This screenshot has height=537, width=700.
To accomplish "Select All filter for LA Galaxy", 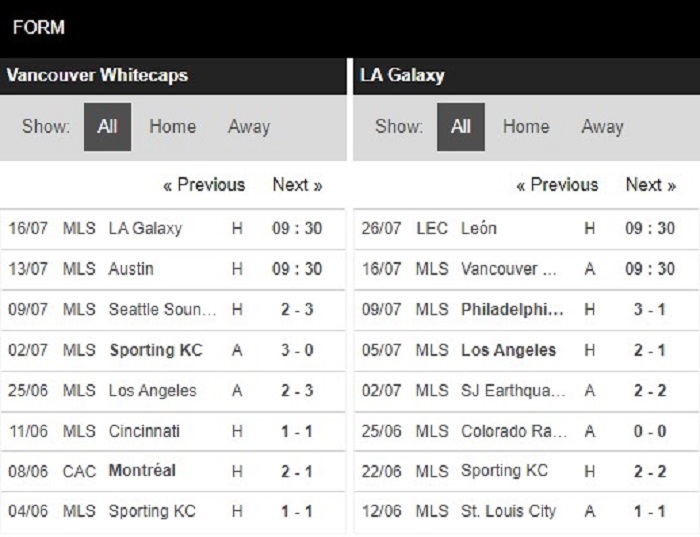I will tap(461, 127).
